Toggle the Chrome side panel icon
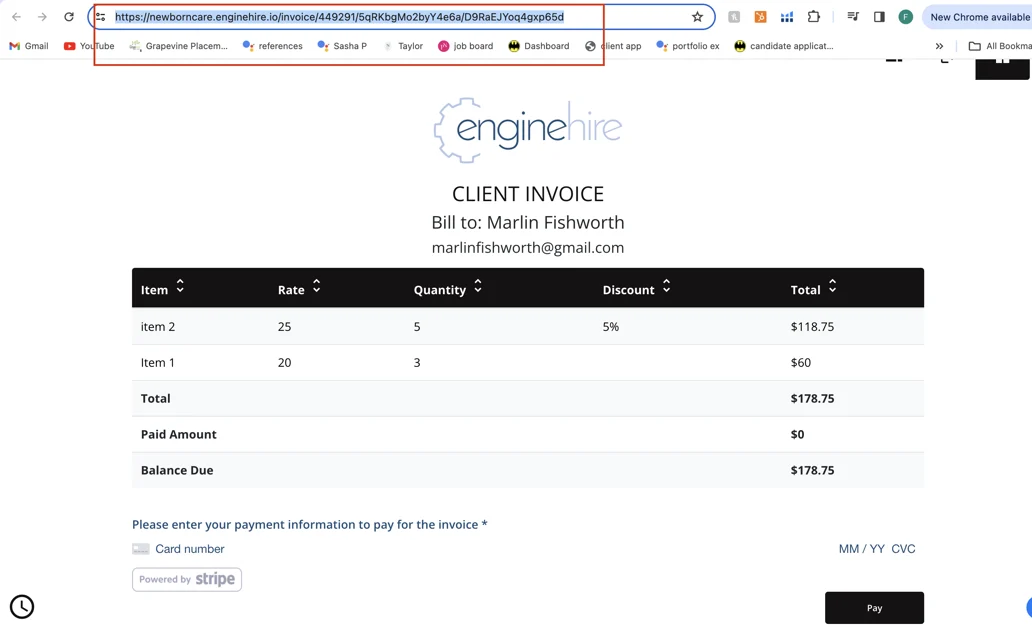 tap(879, 17)
